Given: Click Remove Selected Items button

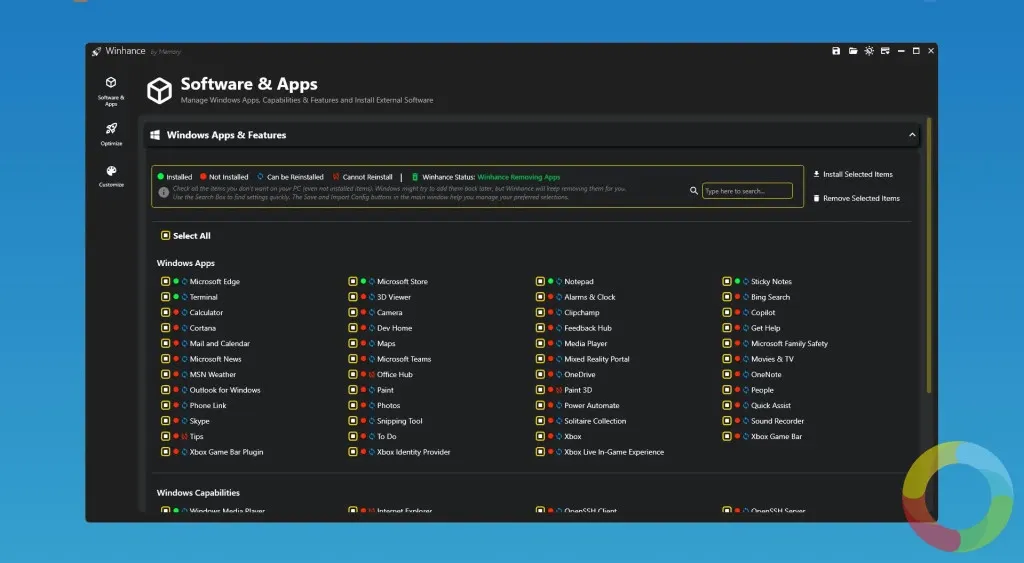Looking at the screenshot, I should click(x=856, y=199).
